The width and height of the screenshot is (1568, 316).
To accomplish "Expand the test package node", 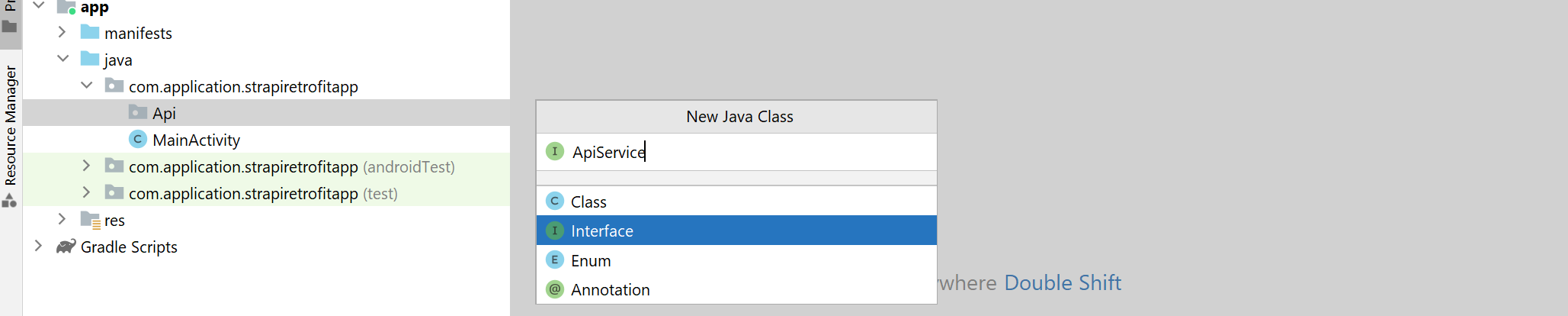I will (x=86, y=192).
